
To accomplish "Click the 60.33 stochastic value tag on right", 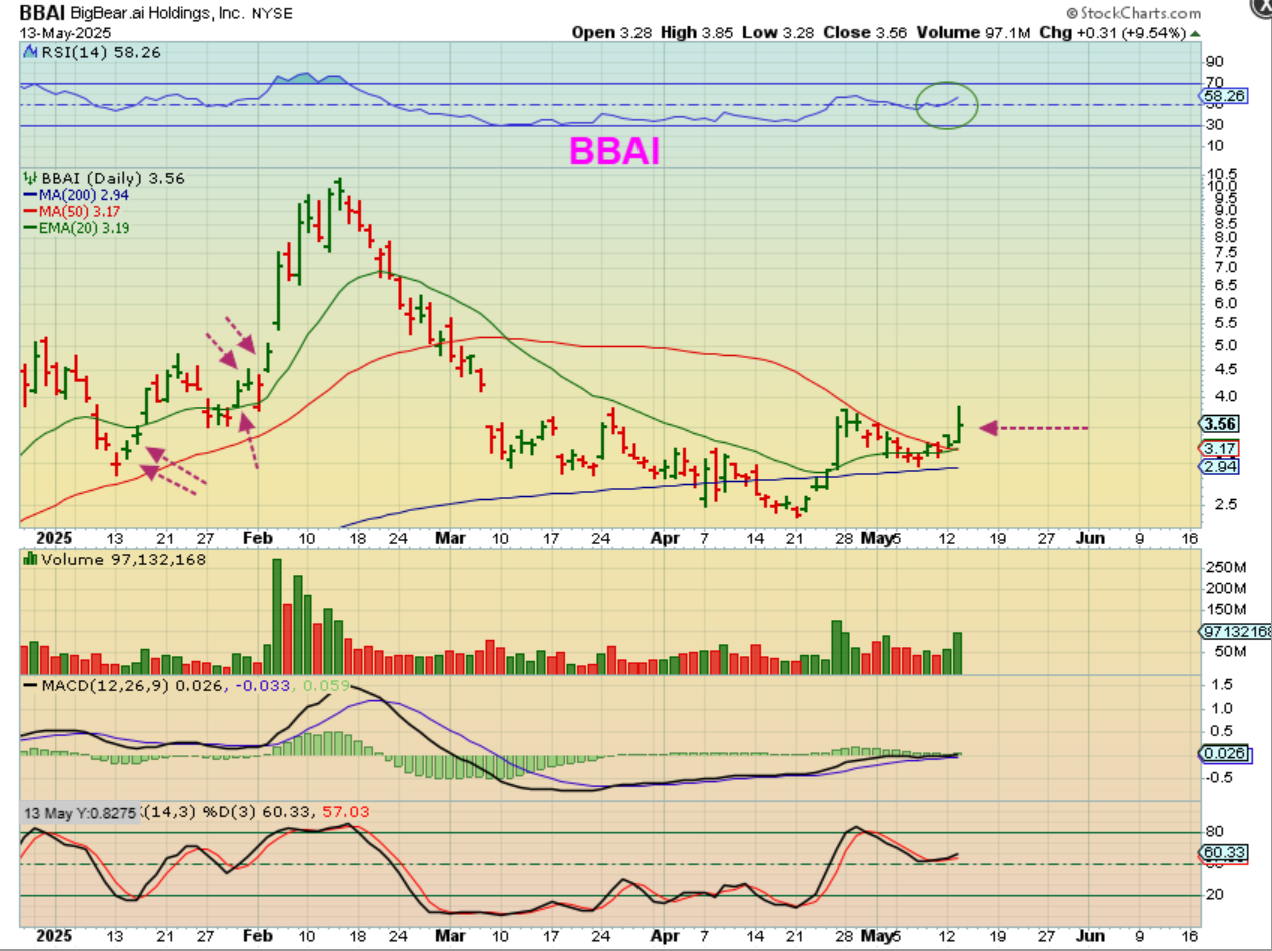I will (x=1225, y=854).
